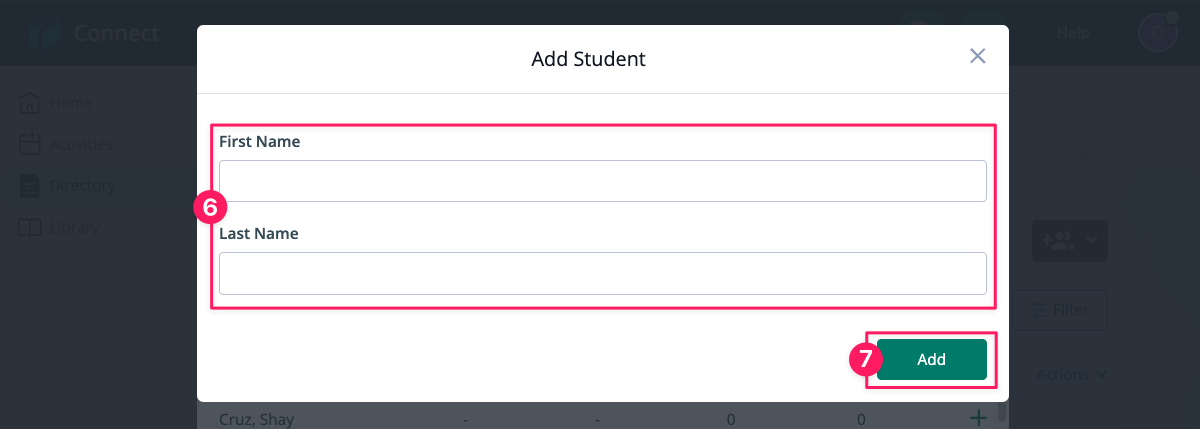Open the user avatar at top right
The height and width of the screenshot is (429, 1200).
point(1158,32)
